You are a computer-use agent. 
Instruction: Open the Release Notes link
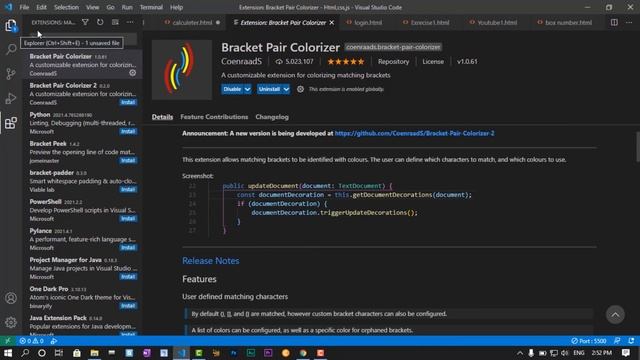(211, 261)
